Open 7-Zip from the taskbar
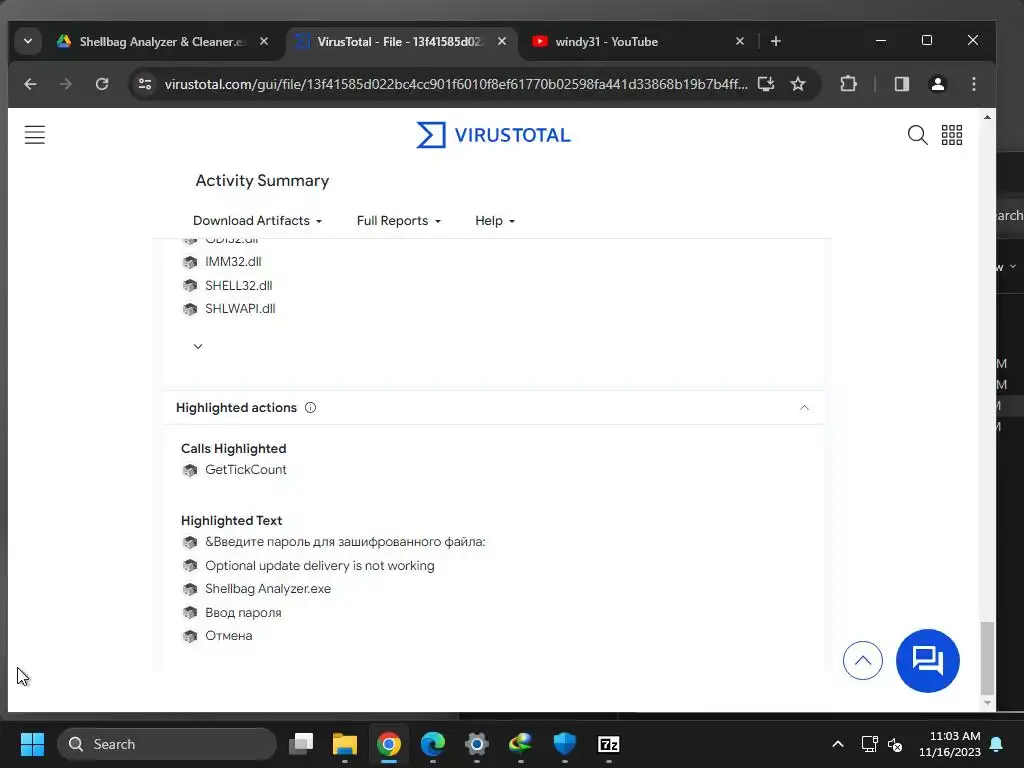The image size is (1024, 768). [x=609, y=744]
